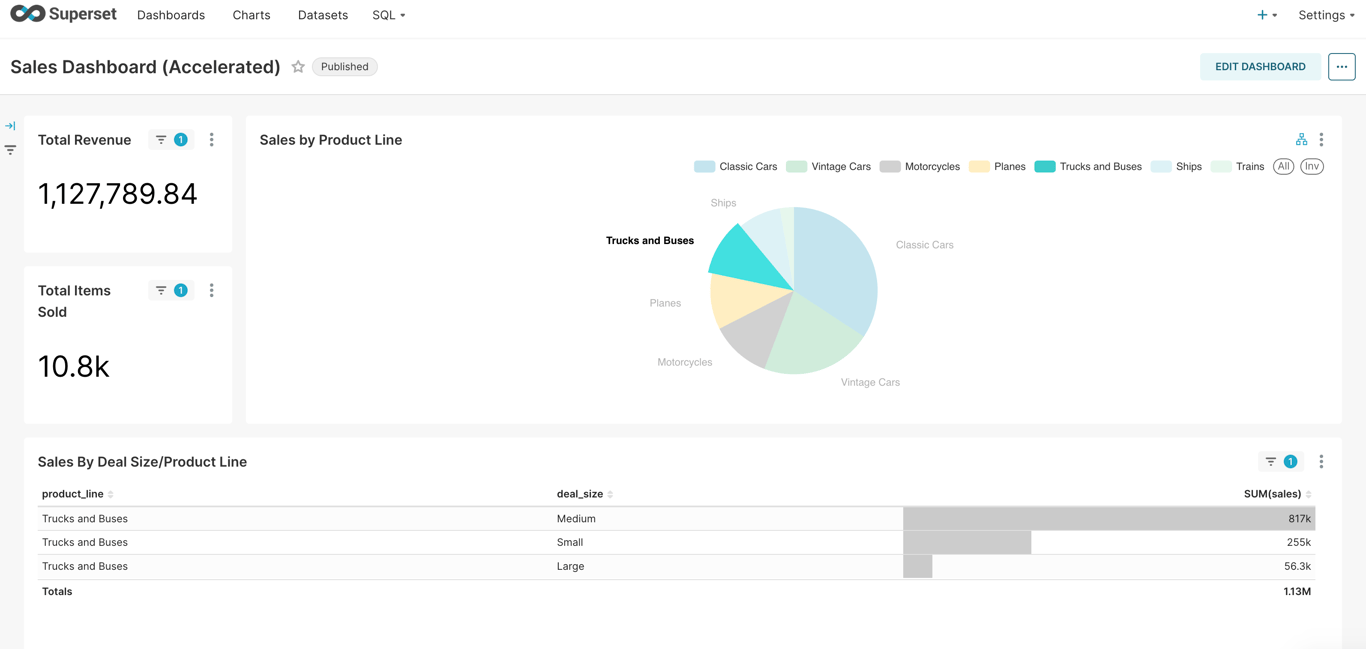Click applied filter icon on Sales By Deal Size

click(1271, 462)
